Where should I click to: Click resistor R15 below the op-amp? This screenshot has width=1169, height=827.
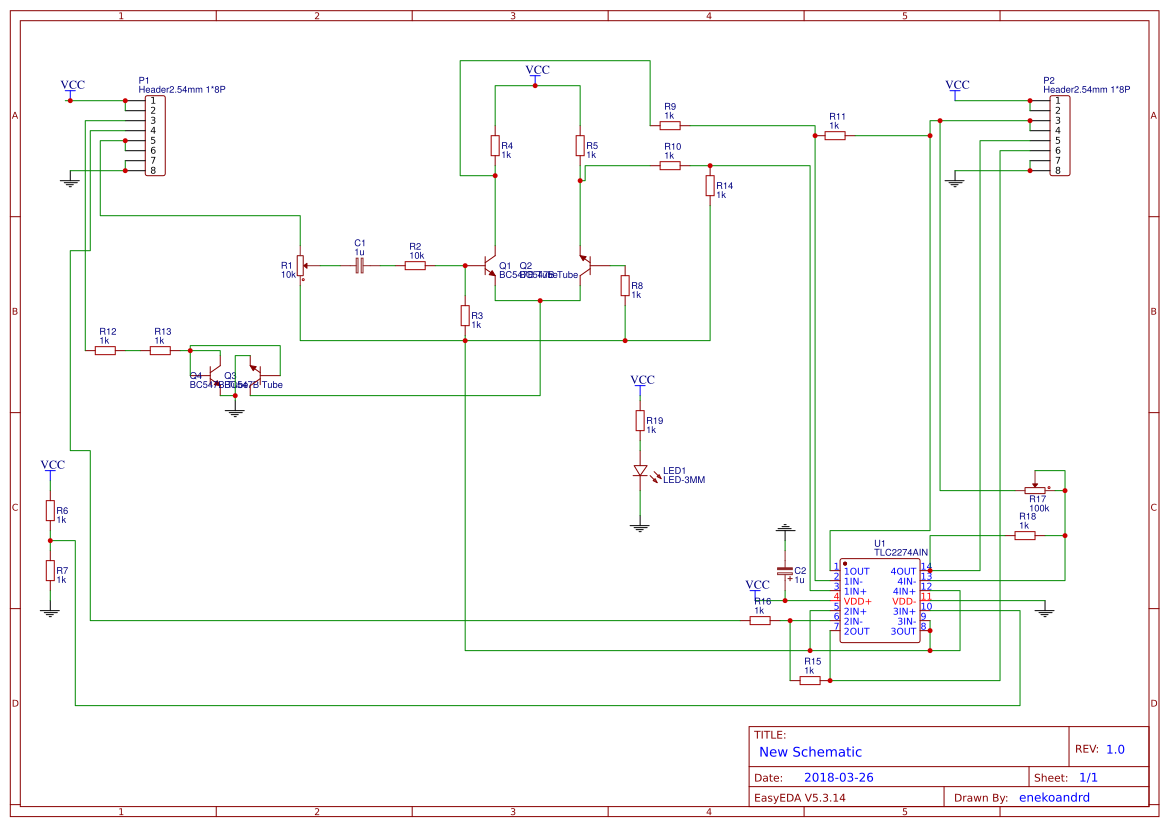(x=812, y=678)
